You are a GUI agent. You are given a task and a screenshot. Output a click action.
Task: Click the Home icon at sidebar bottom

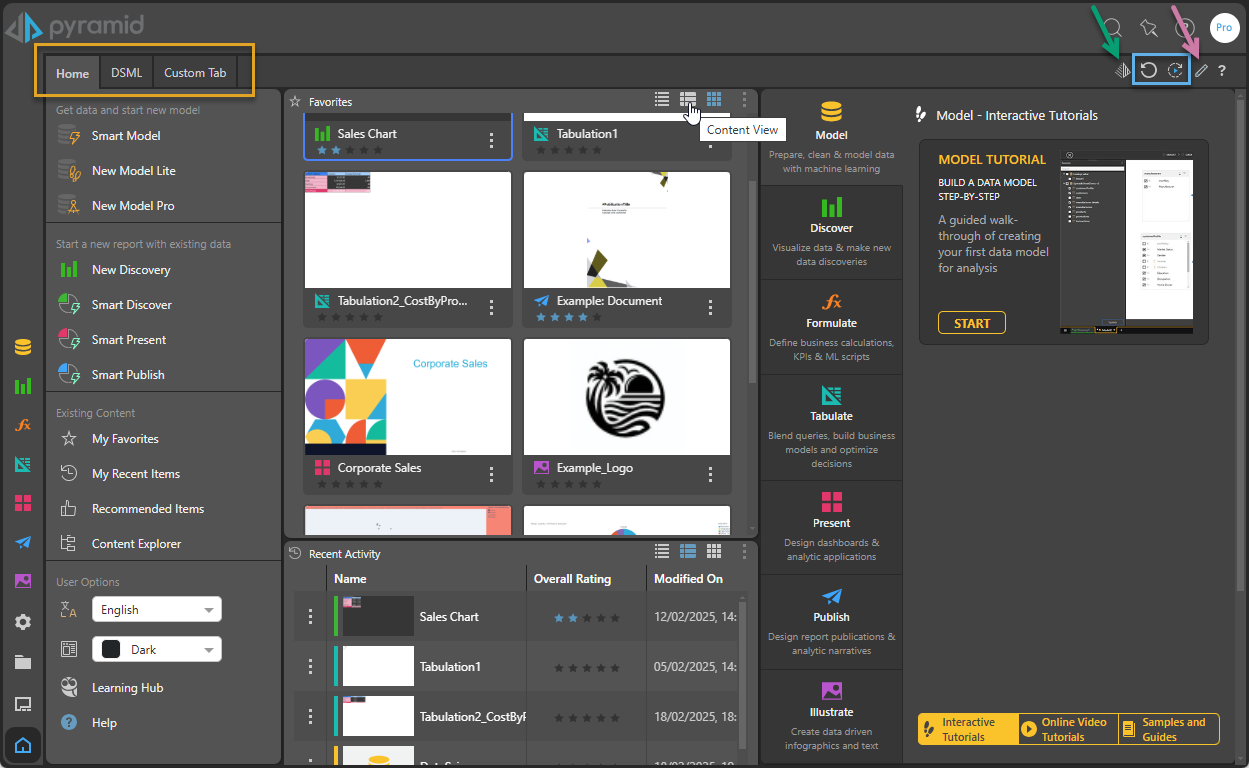23,745
